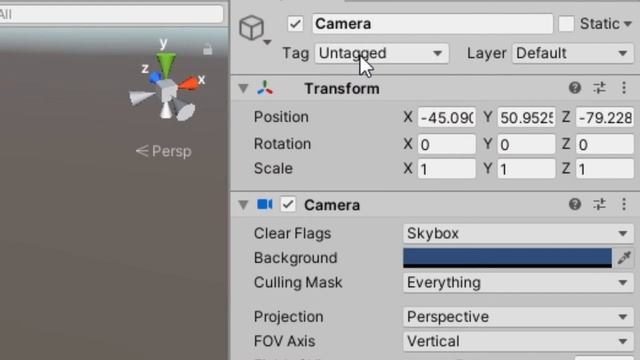The image size is (640, 360).
Task: Click the Transform component title
Action: 342,89
